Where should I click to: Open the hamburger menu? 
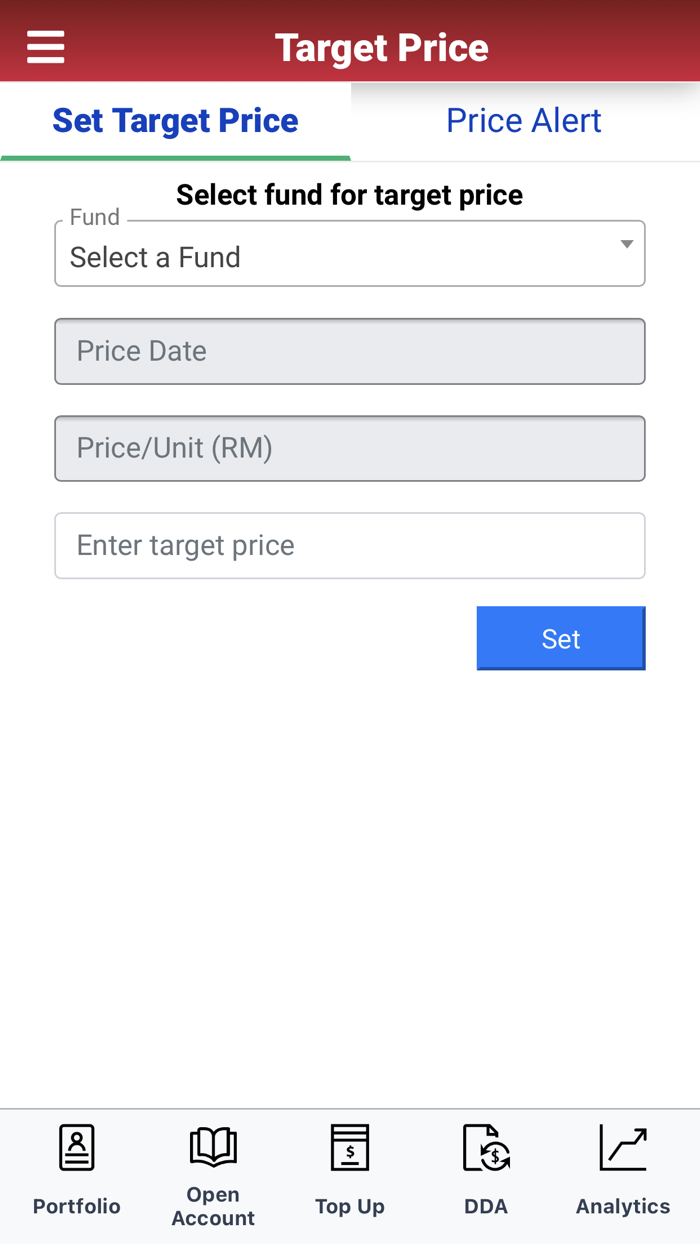point(46,47)
